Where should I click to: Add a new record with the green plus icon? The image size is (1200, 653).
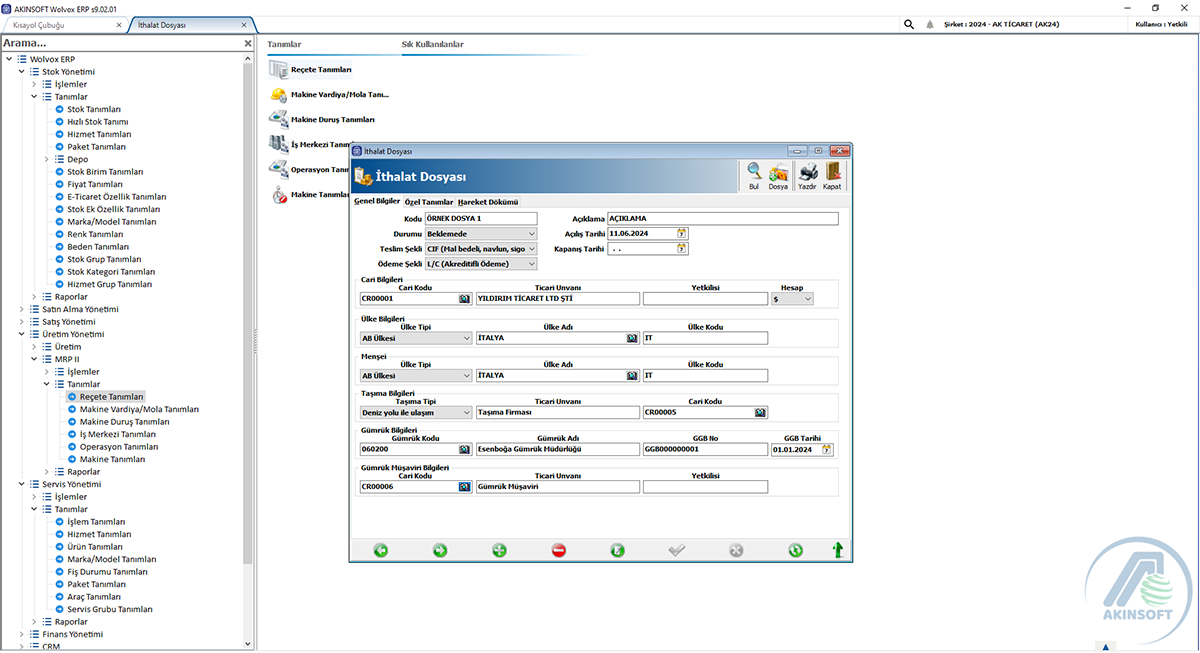coord(498,550)
